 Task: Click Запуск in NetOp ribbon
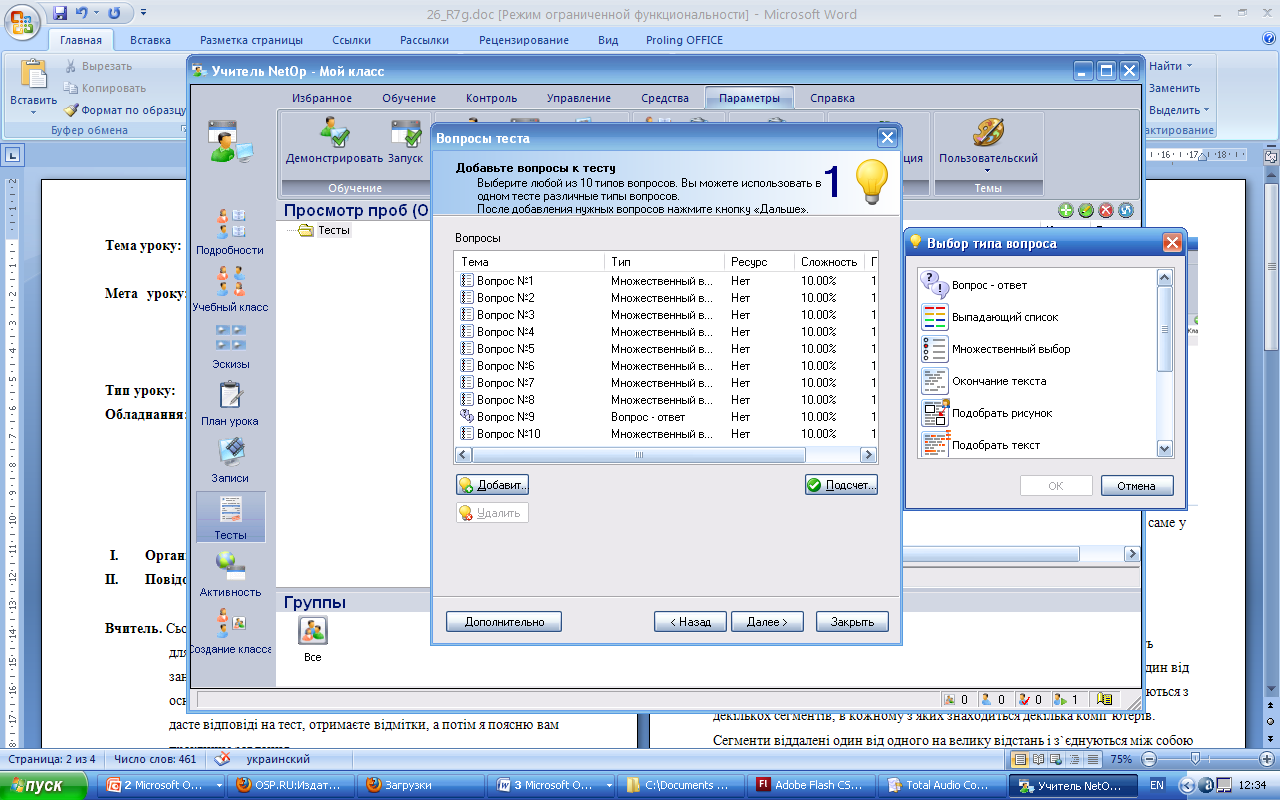point(406,141)
